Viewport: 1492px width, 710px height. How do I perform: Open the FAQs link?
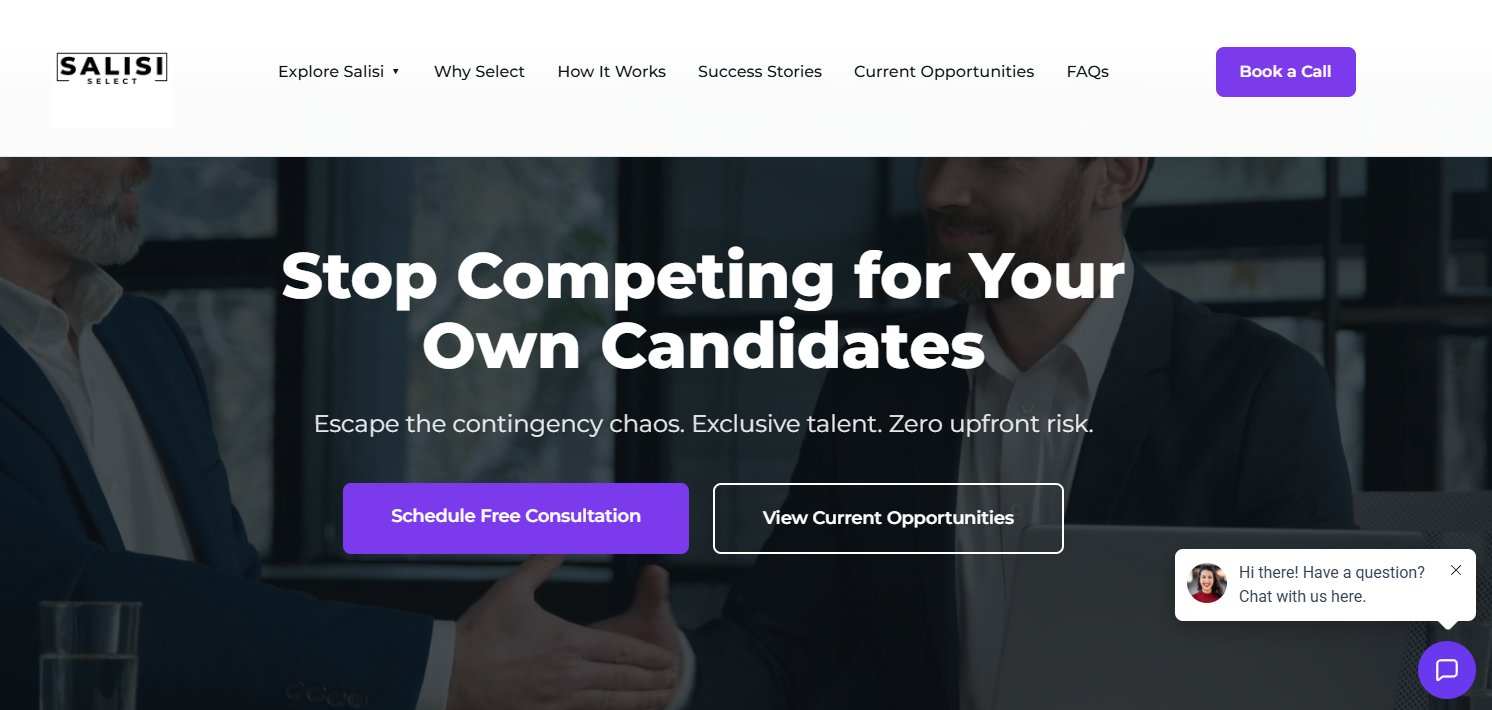1087,72
